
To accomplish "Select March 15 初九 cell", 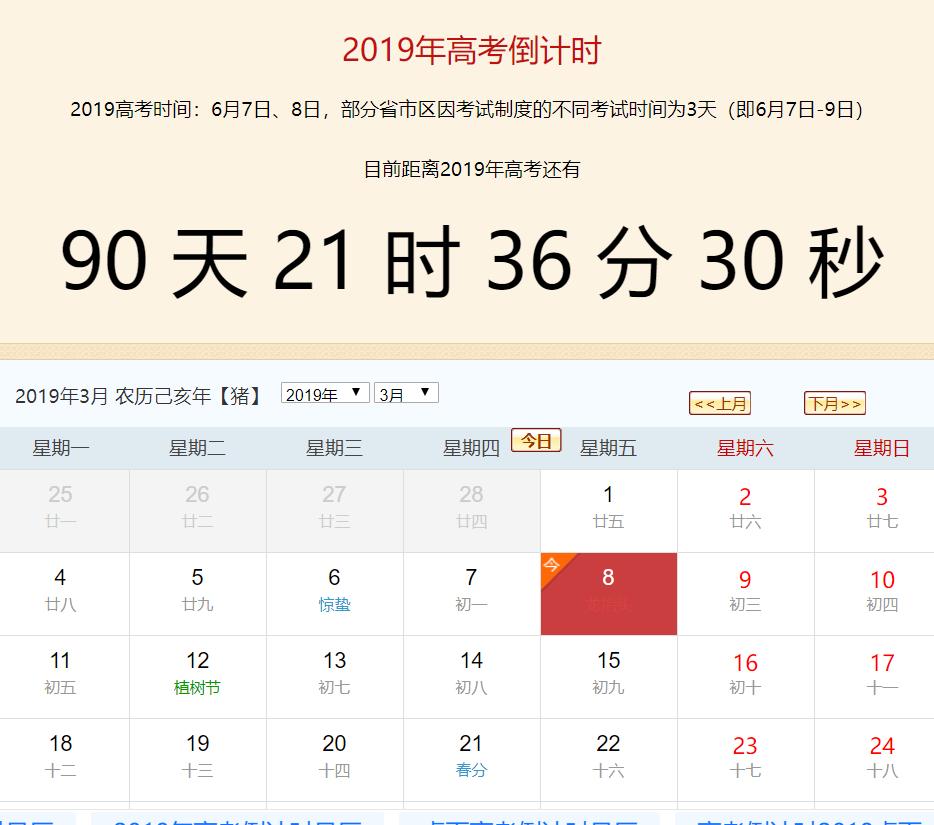I will click(x=609, y=677).
